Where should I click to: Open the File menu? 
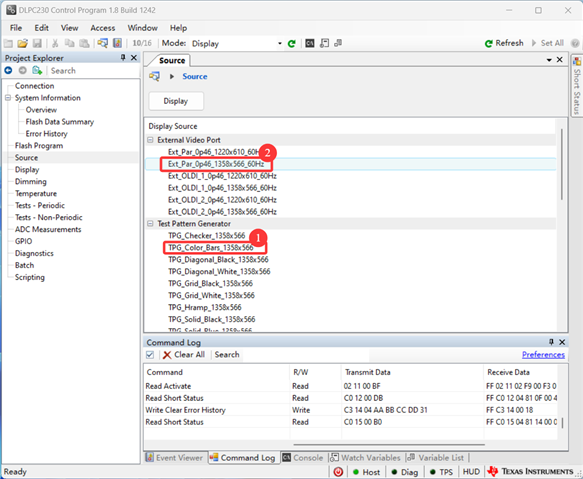pyautogui.click(x=16, y=28)
